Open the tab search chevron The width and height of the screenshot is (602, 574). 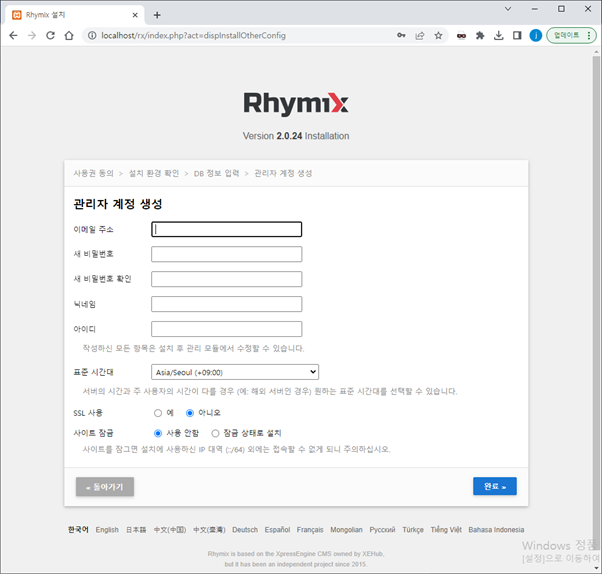(508, 9)
